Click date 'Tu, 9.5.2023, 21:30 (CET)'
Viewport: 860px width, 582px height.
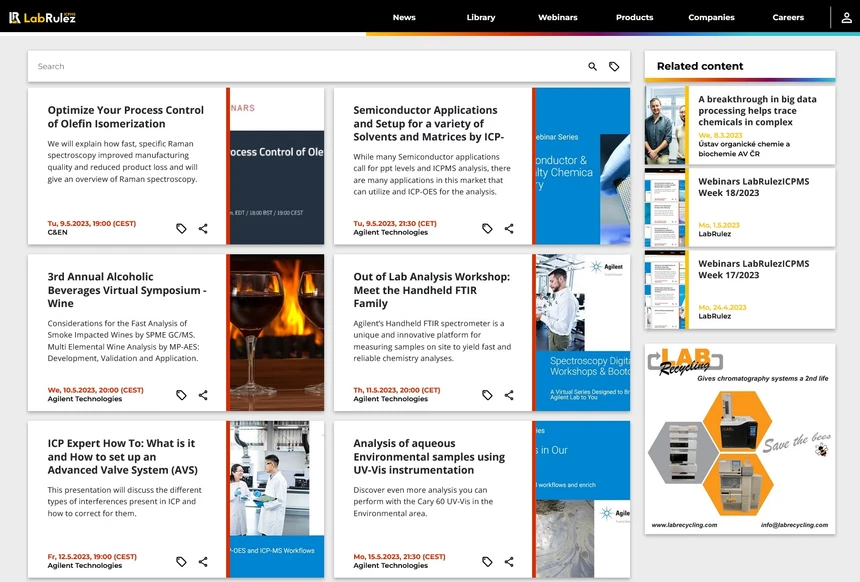click(x=395, y=223)
